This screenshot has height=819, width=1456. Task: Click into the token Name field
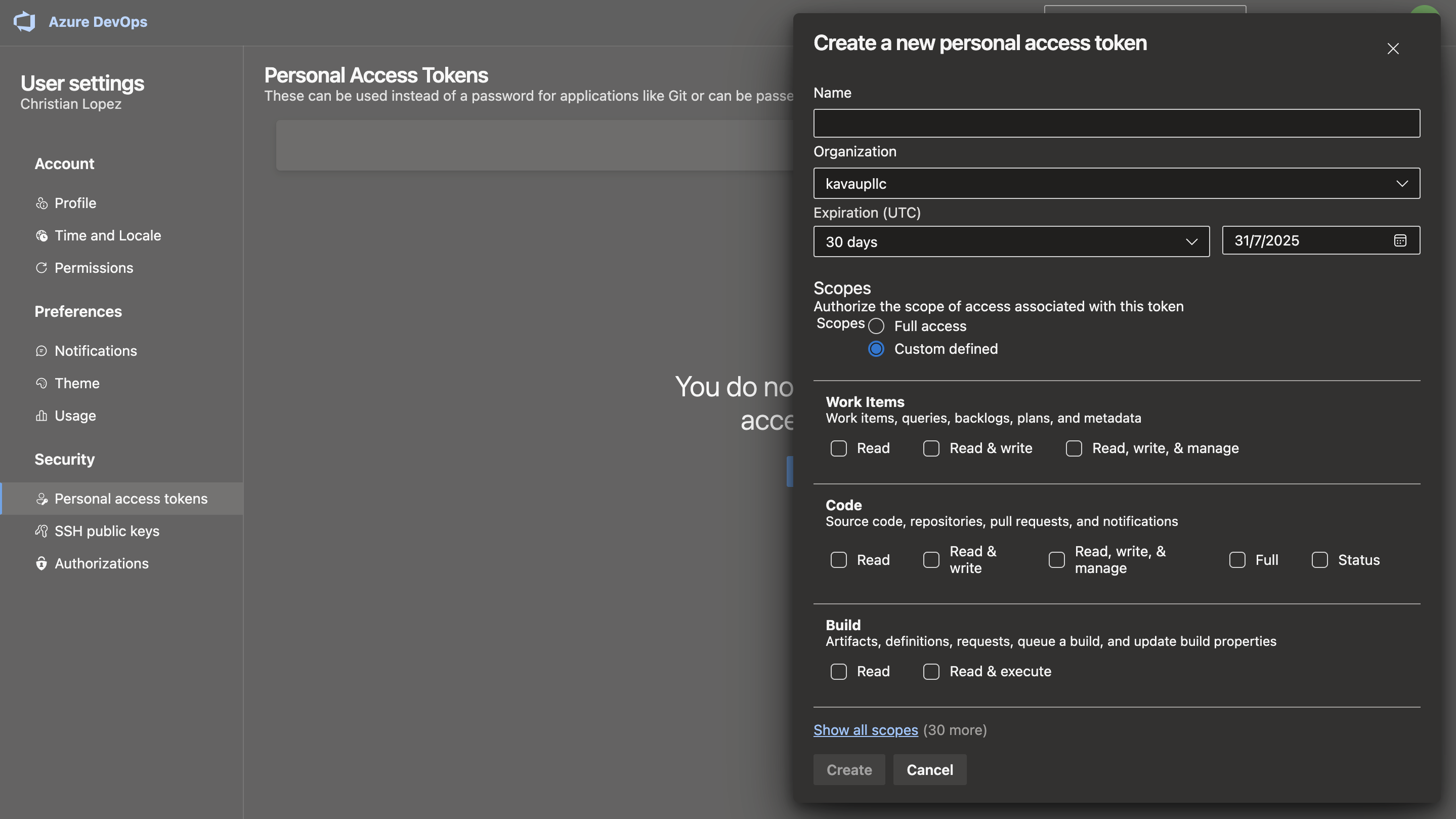[x=1116, y=124]
